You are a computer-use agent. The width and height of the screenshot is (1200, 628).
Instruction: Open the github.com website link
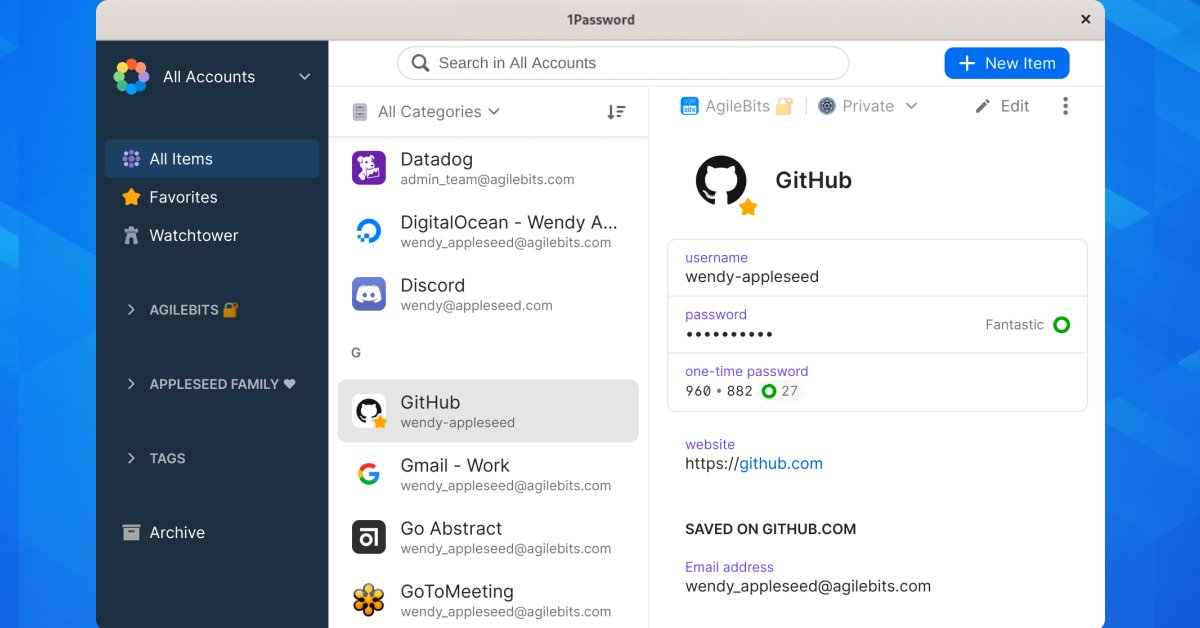click(x=781, y=463)
